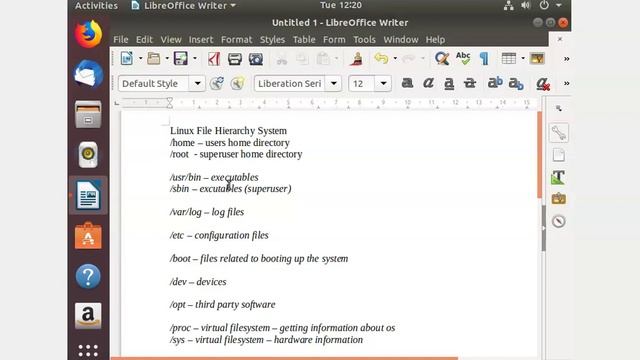Open the Insert Table dropdown arrow
640x360 pixels.
(523, 59)
